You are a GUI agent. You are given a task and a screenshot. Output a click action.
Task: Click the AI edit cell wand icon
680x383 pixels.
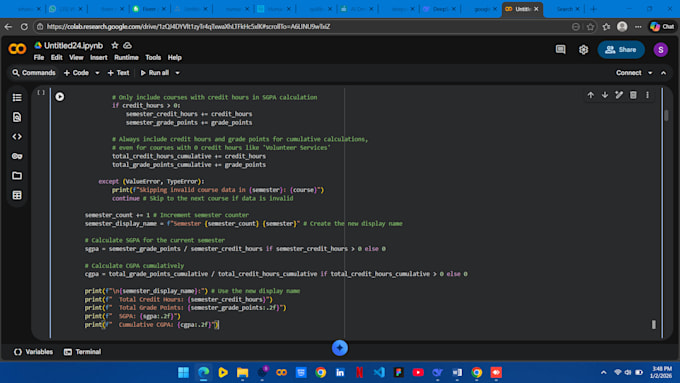[619, 95]
